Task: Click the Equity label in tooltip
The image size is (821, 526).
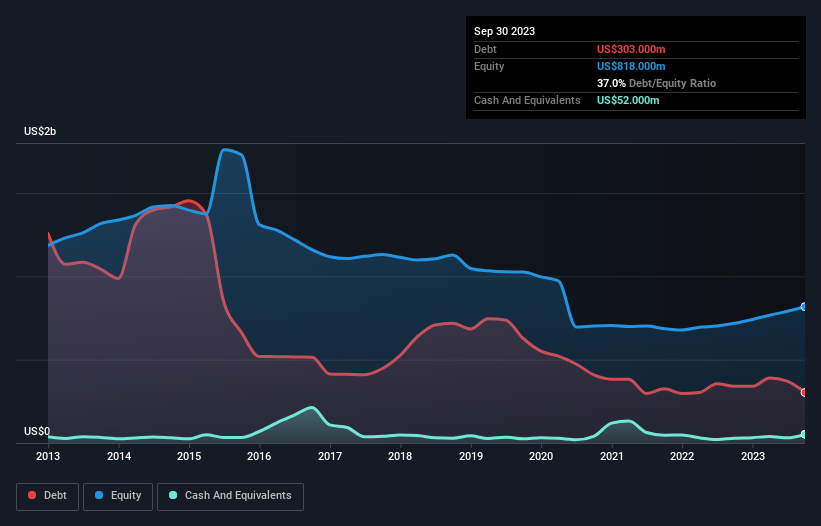Action: [489, 66]
